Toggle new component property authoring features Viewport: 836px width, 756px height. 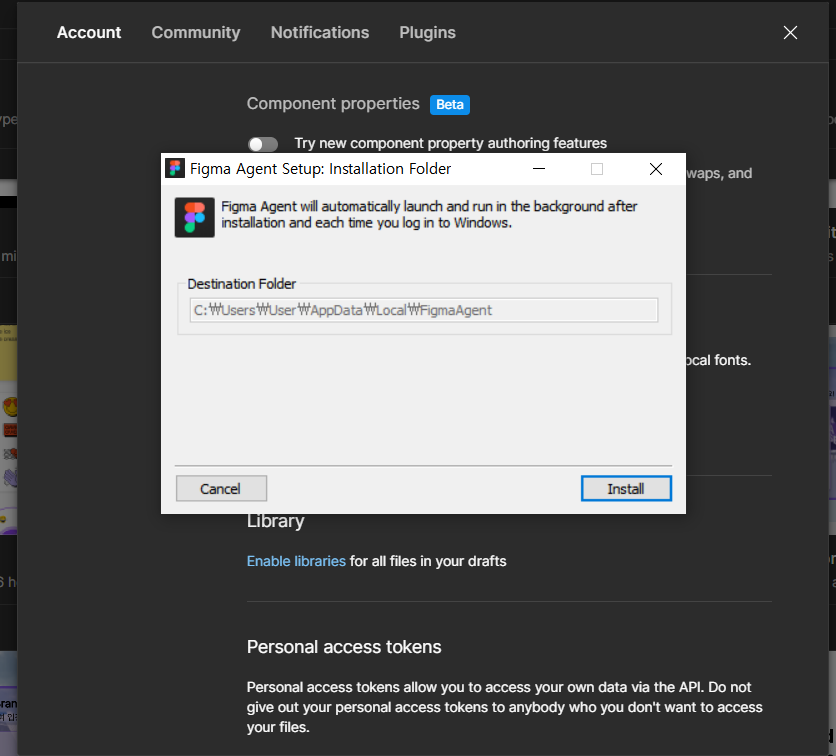[263, 144]
